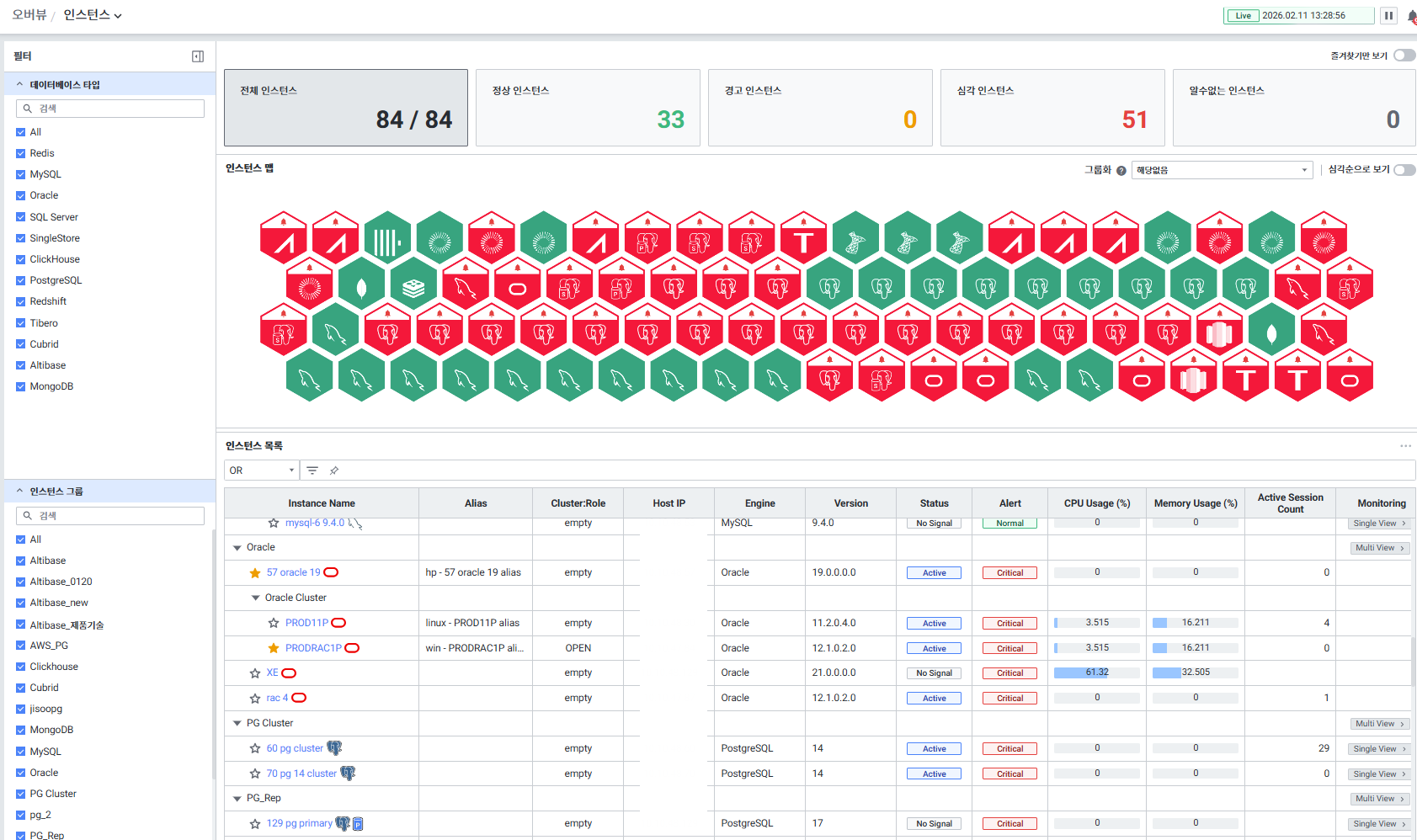
Task: Open notifications via the bell icon
Action: [x=1411, y=16]
